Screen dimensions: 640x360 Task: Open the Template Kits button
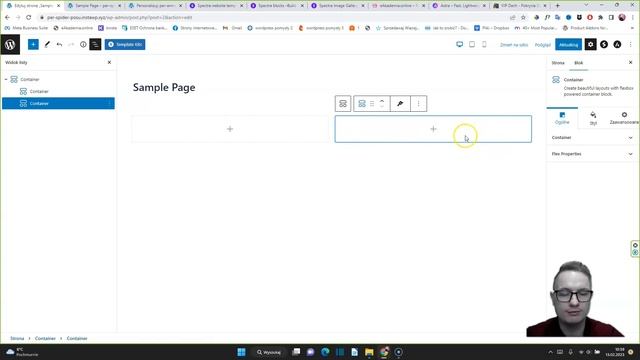[x=125, y=44]
